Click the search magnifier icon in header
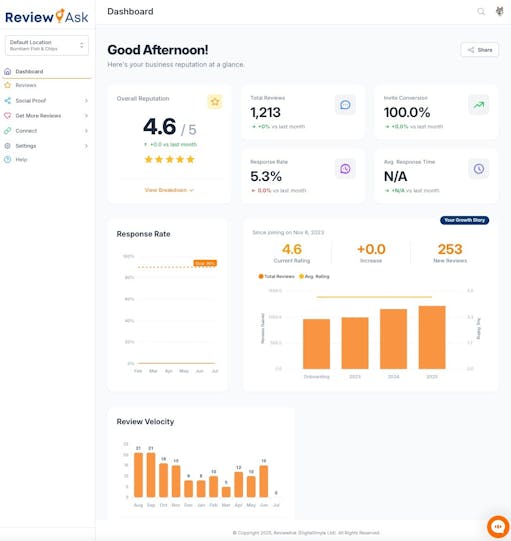The height and width of the screenshot is (541, 511). coord(481,12)
